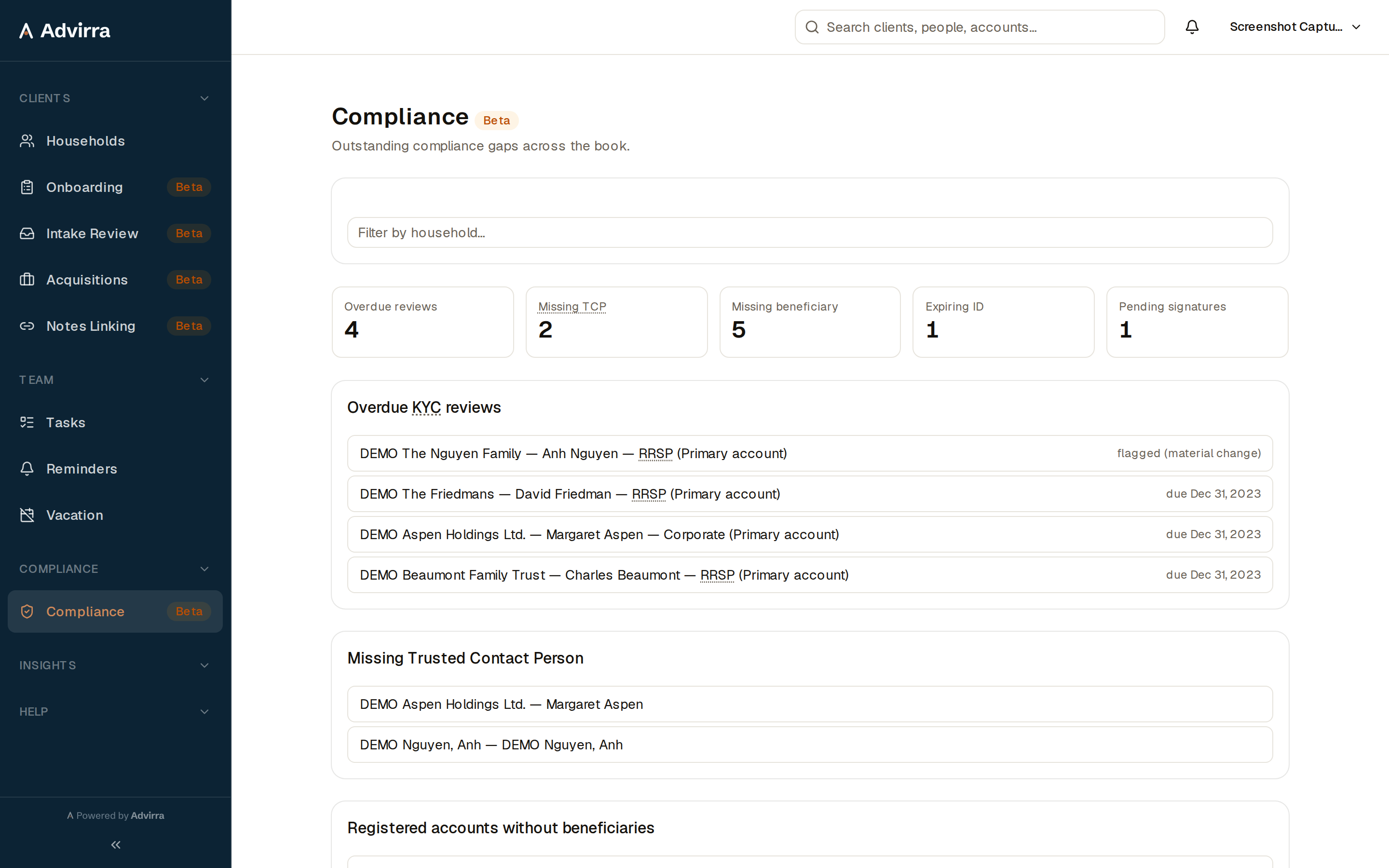The height and width of the screenshot is (868, 1389).
Task: Click the Missing Trusted Contact Person heading
Action: tap(465, 658)
